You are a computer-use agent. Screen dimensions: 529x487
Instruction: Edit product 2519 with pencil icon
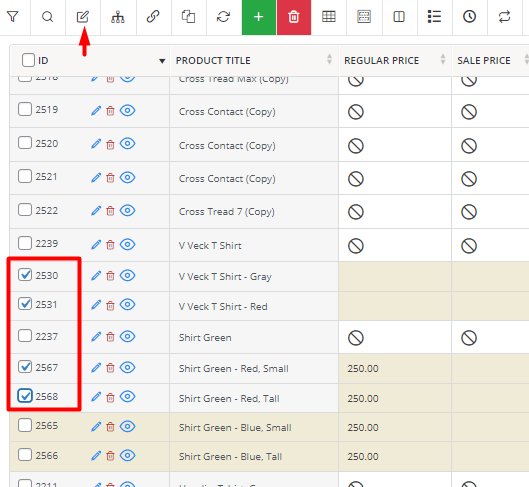click(x=96, y=111)
